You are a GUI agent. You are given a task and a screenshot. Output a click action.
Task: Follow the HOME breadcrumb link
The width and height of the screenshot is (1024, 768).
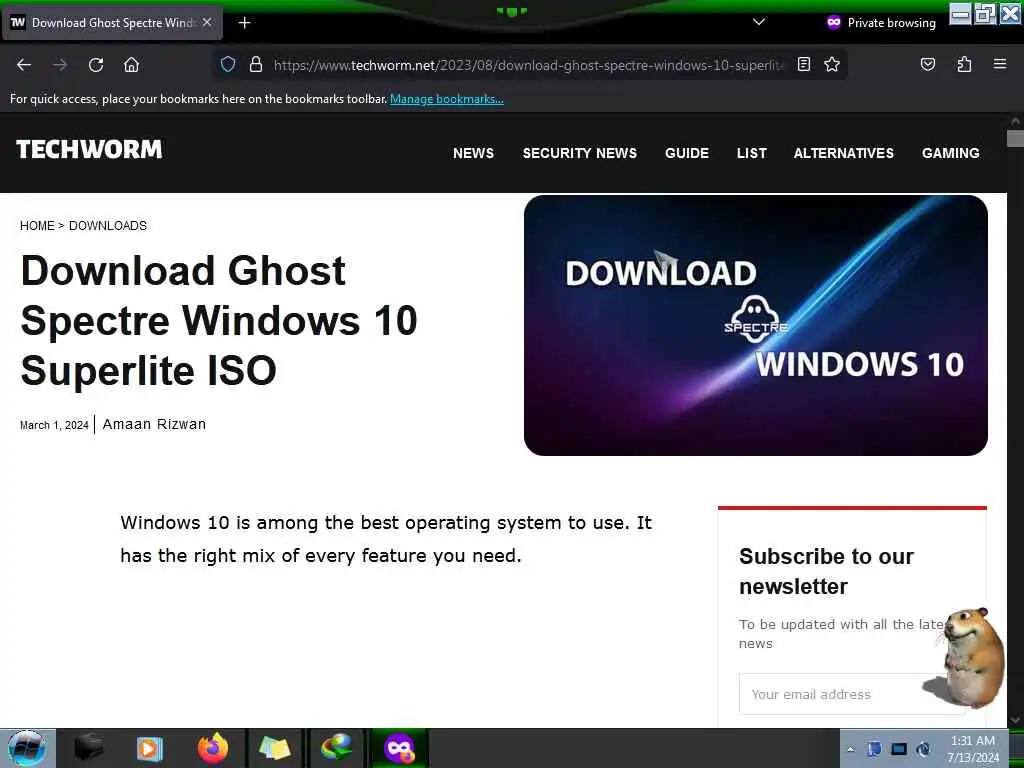click(x=37, y=225)
